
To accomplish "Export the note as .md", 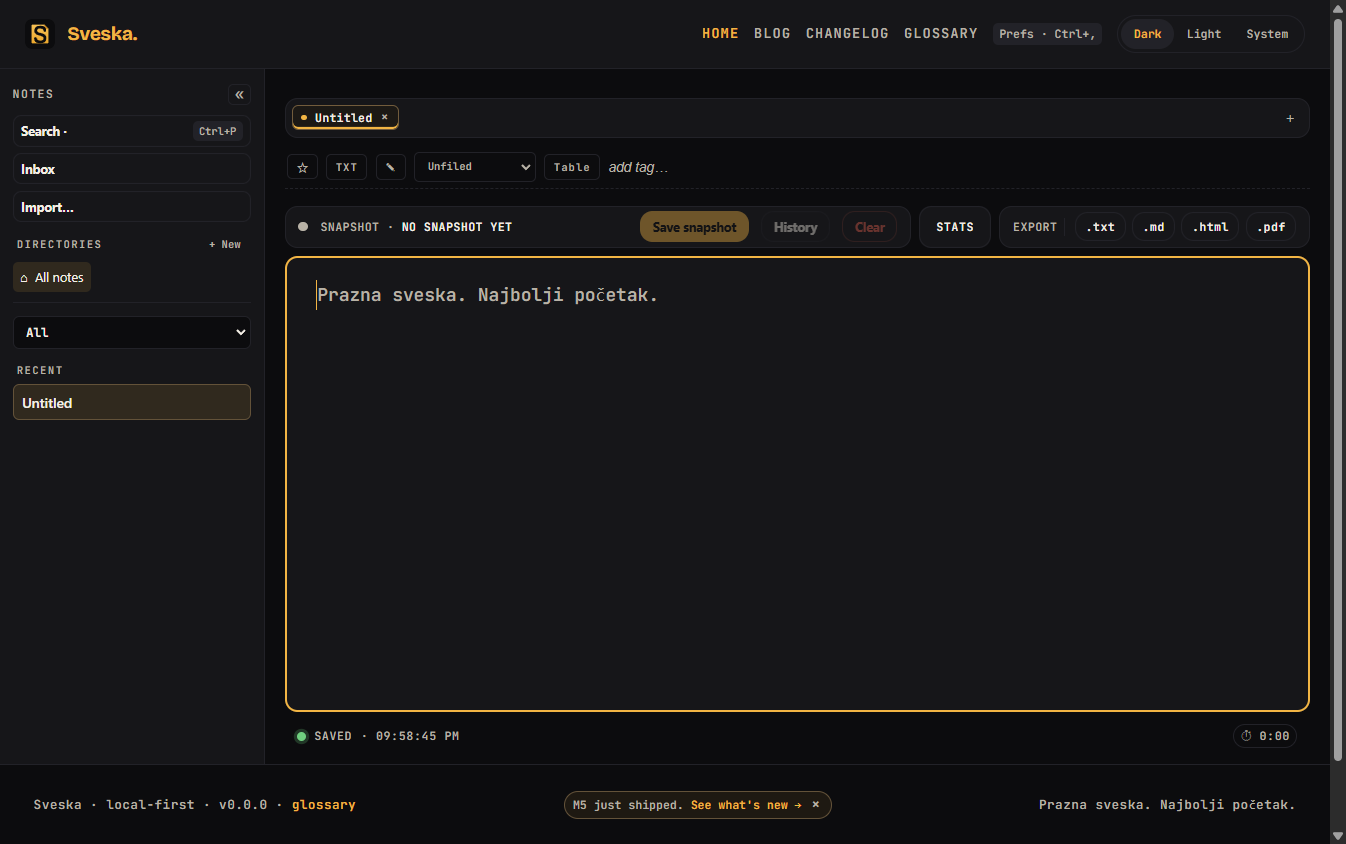I will (x=1154, y=227).
